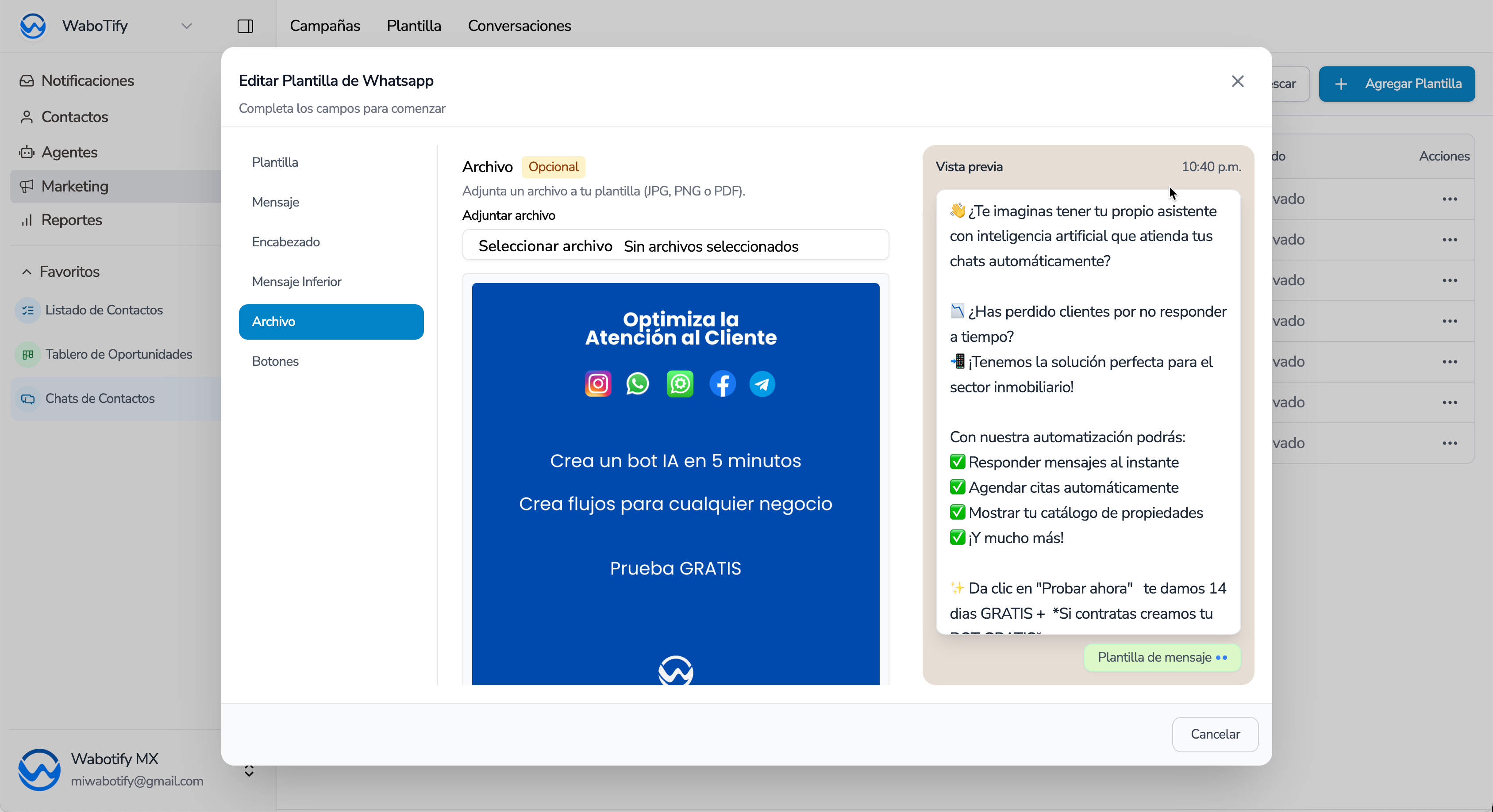Click the WaboTify logo icon
This screenshot has height=812, width=1493.
pos(32,26)
